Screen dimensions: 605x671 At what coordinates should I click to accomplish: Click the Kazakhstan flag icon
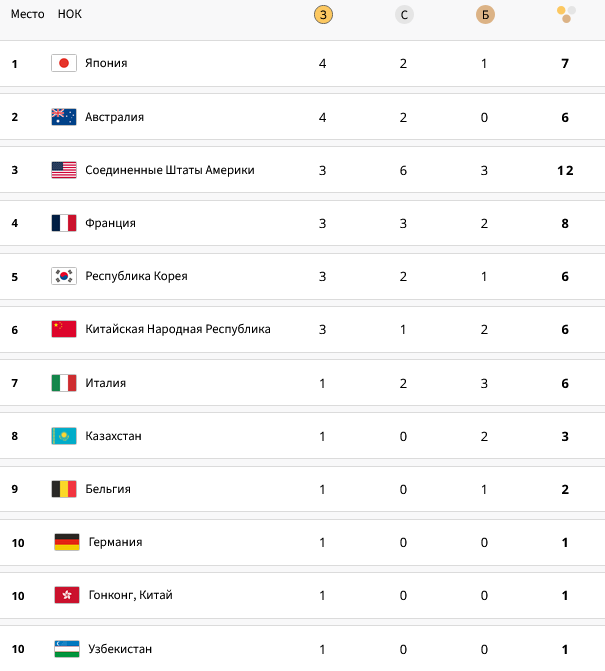(64, 436)
